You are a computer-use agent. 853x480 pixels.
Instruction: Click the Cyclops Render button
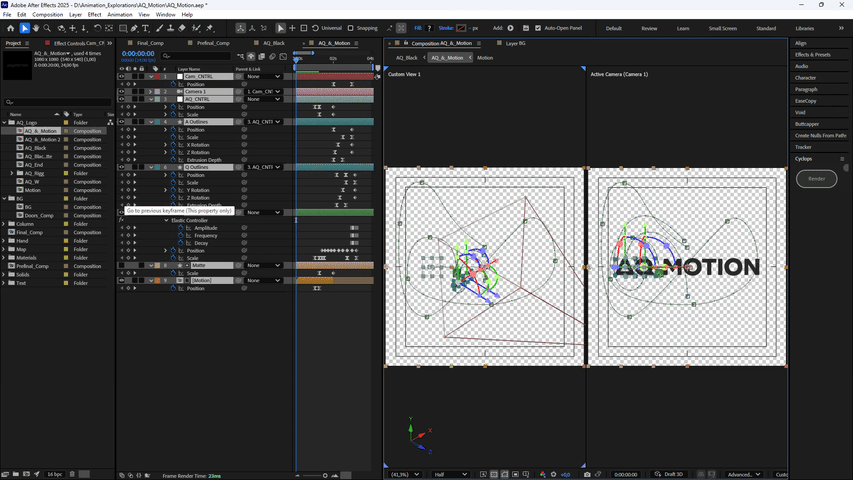816,179
